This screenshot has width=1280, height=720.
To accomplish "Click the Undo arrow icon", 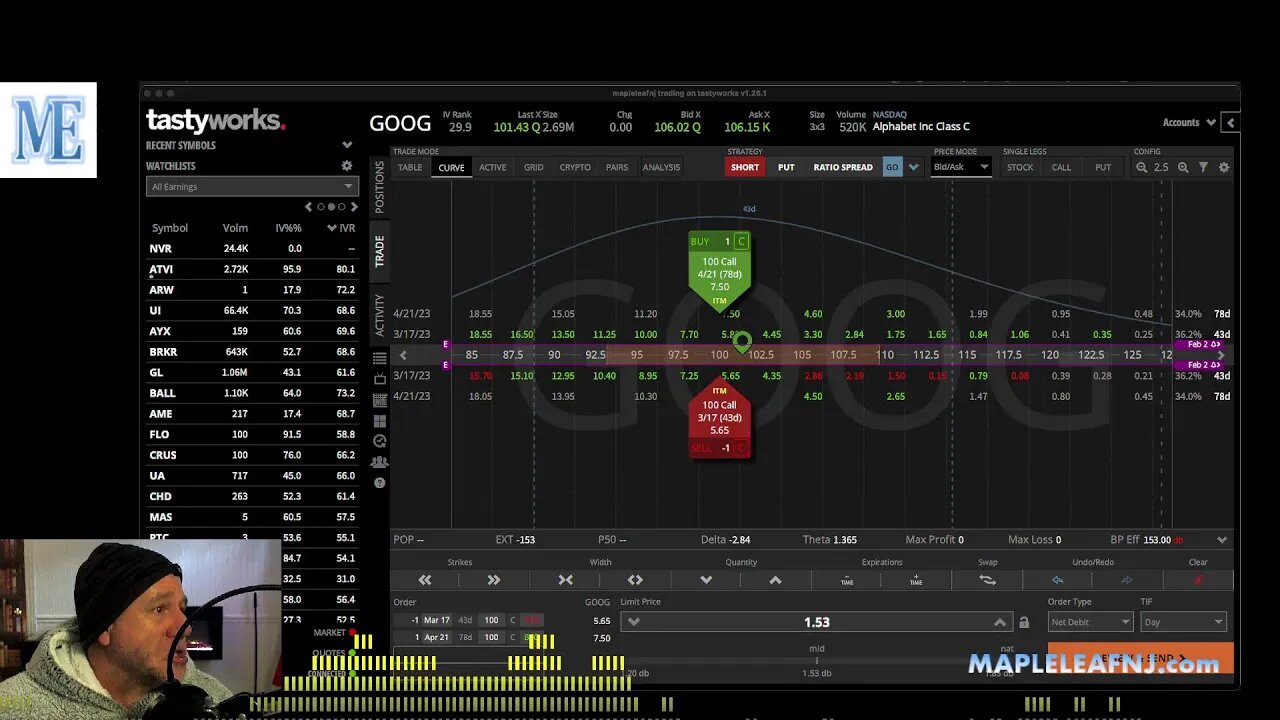I will pyautogui.click(x=1058, y=580).
